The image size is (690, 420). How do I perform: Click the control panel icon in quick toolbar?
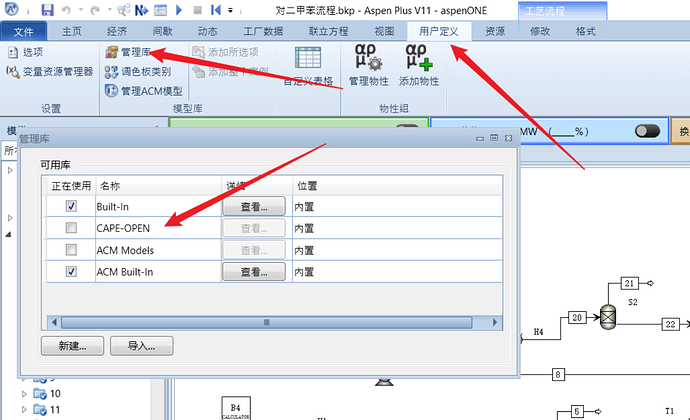[160, 10]
